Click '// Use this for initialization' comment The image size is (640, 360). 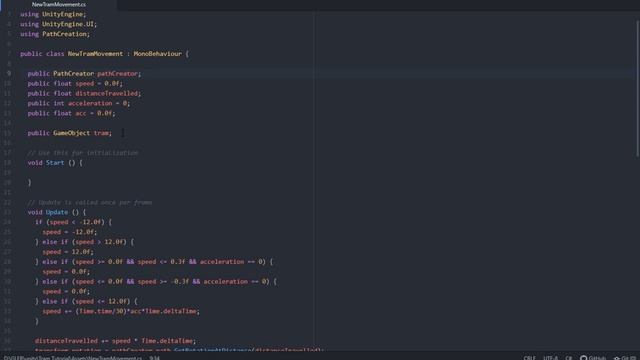click(83, 153)
